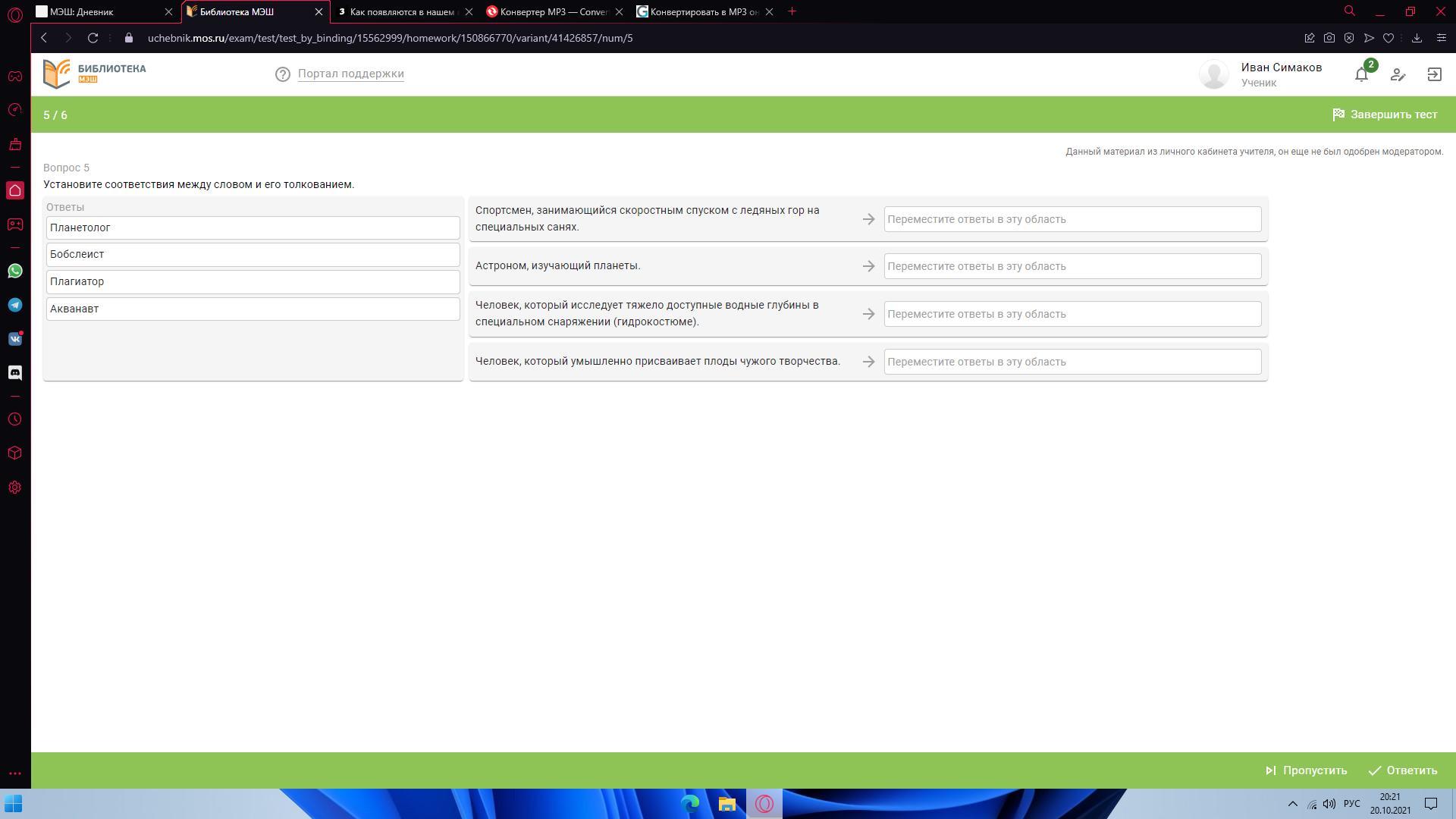
Task: Select the Плагиатор answer card
Action: click(x=253, y=281)
